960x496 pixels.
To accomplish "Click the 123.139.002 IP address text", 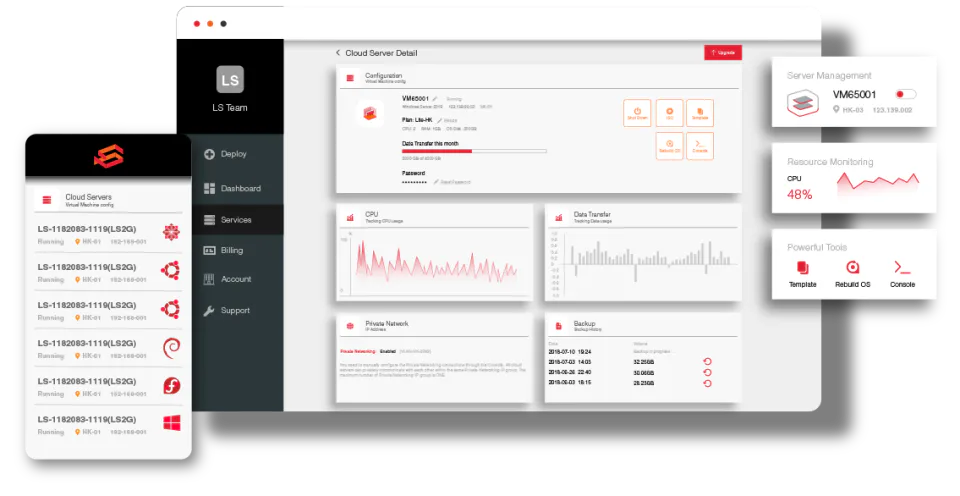I will point(892,110).
